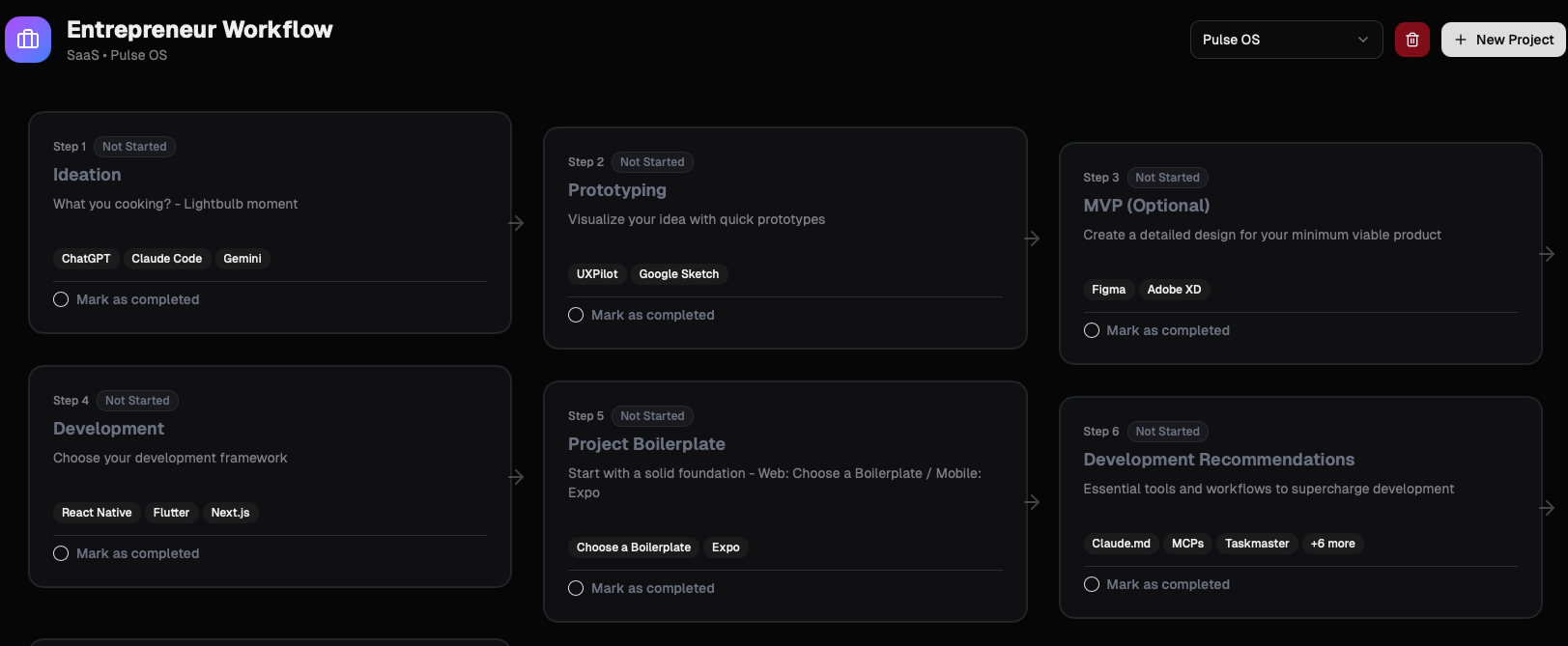The width and height of the screenshot is (1568, 646).
Task: Choose the Figma tool tag
Action: [1108, 290]
